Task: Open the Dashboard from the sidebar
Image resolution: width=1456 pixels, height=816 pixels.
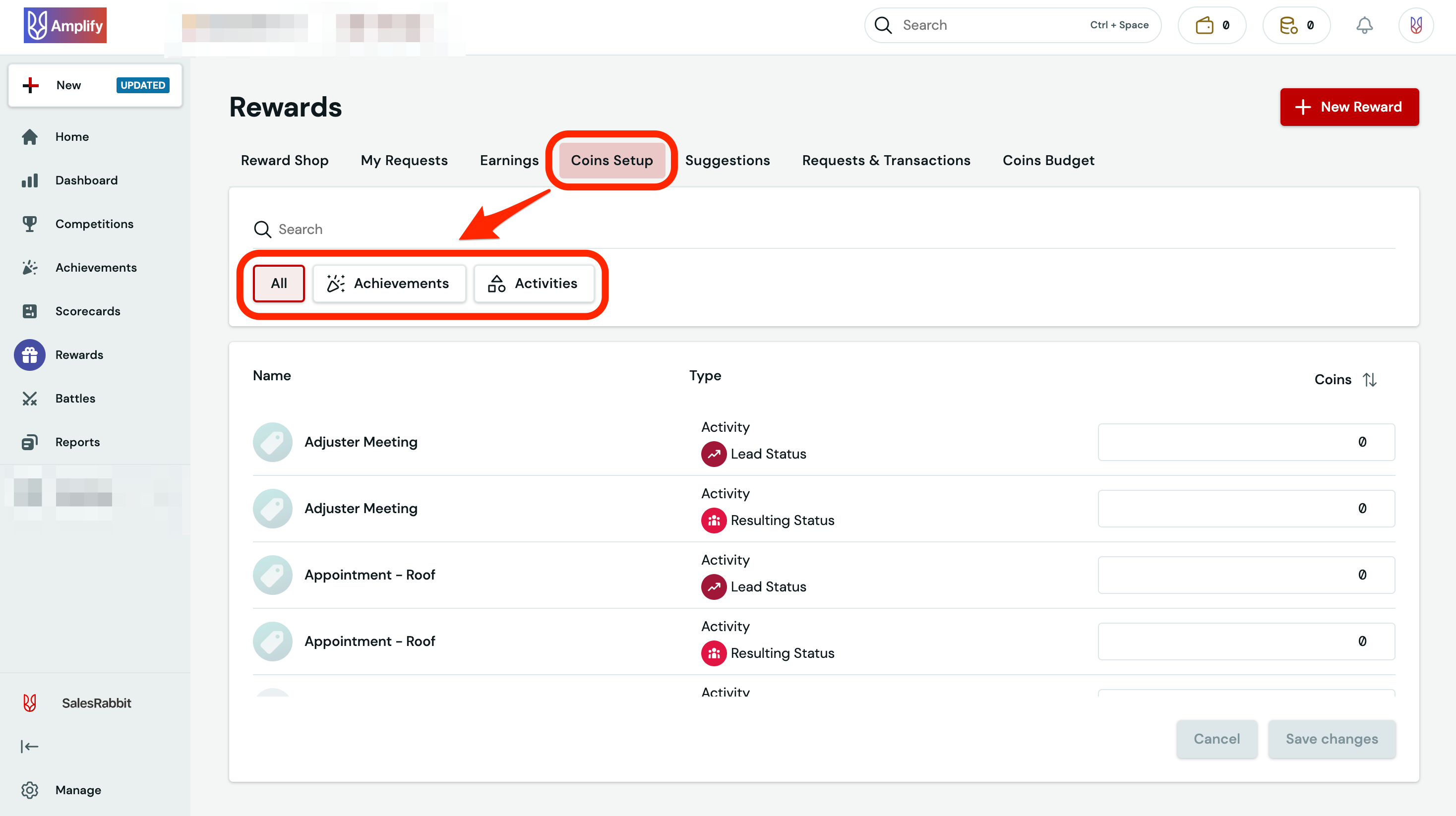Action: point(86,179)
